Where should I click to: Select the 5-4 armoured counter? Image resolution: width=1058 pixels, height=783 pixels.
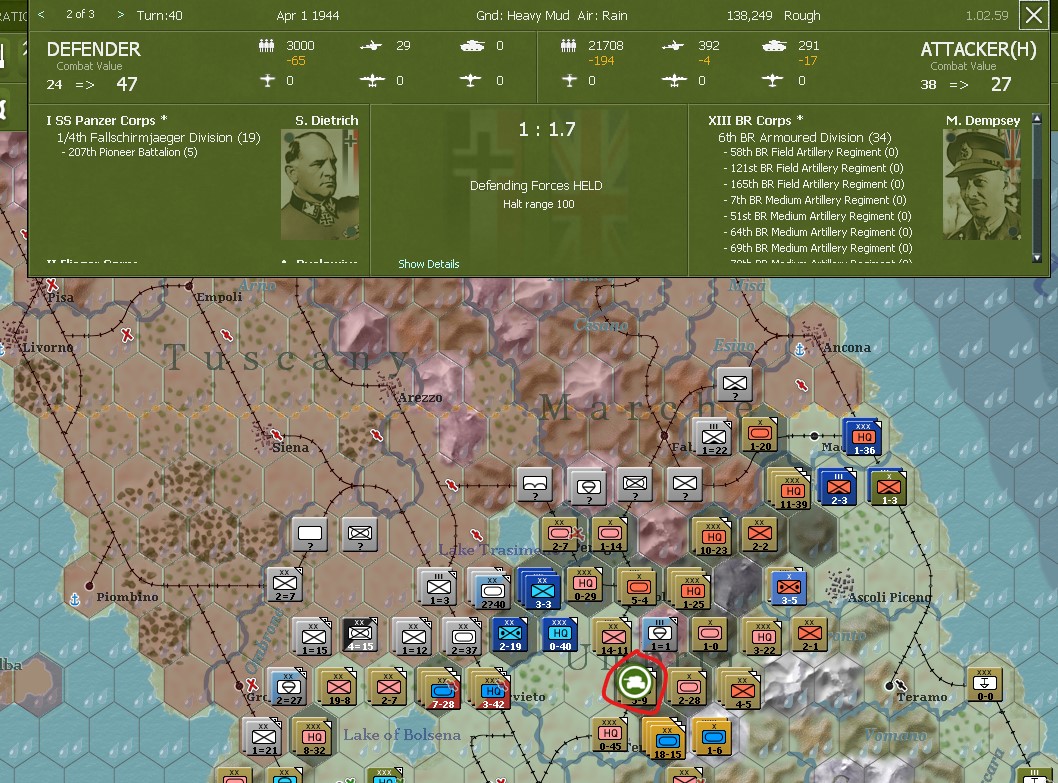(638, 587)
